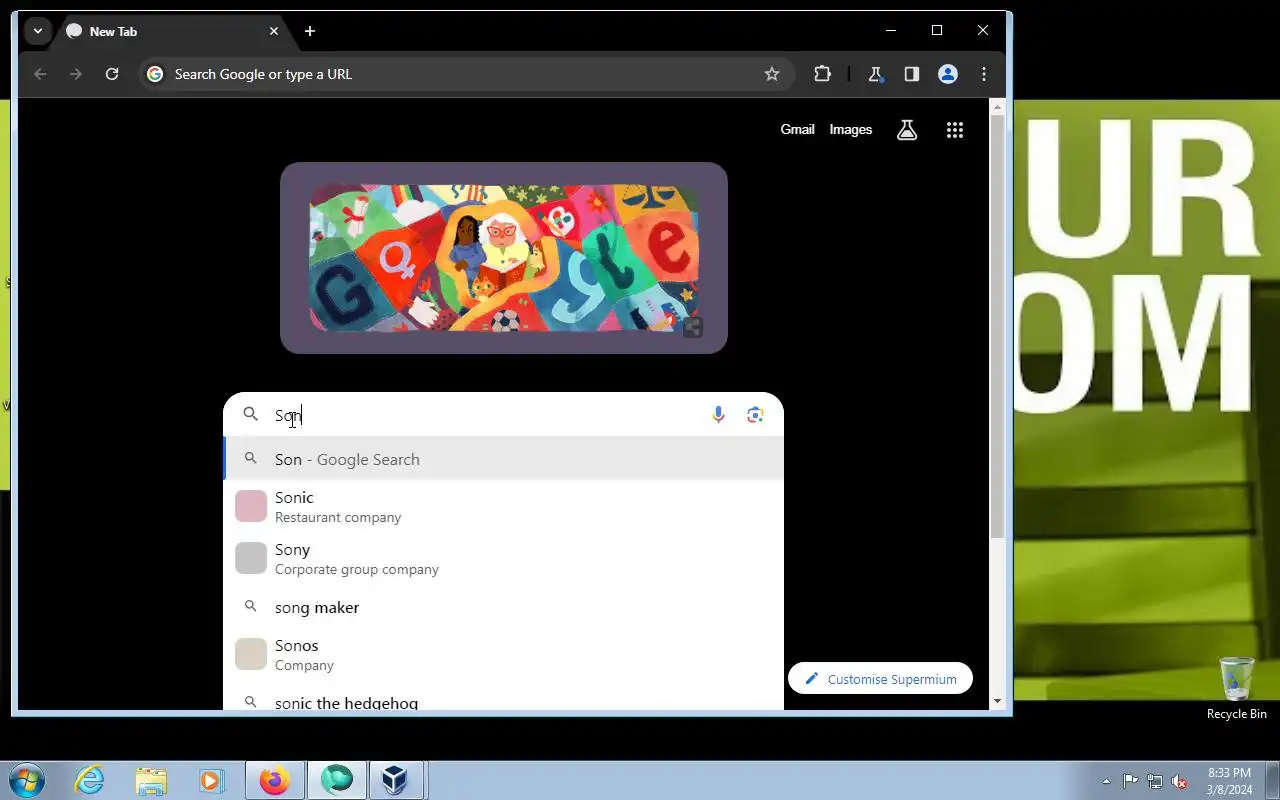Search by image with Lens icon

pyautogui.click(x=755, y=415)
